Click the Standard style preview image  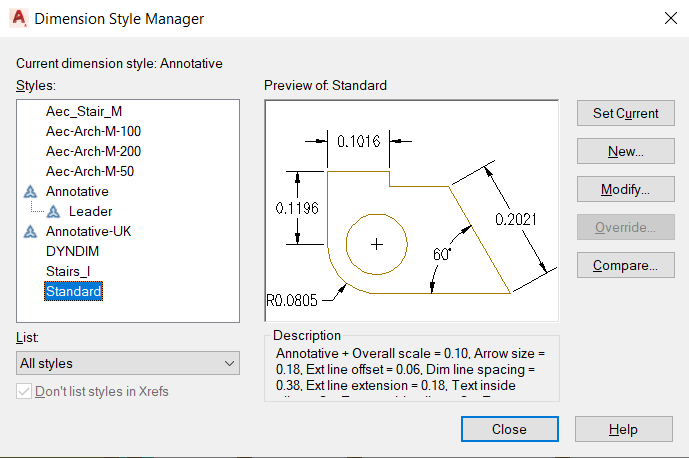[x=412, y=211]
